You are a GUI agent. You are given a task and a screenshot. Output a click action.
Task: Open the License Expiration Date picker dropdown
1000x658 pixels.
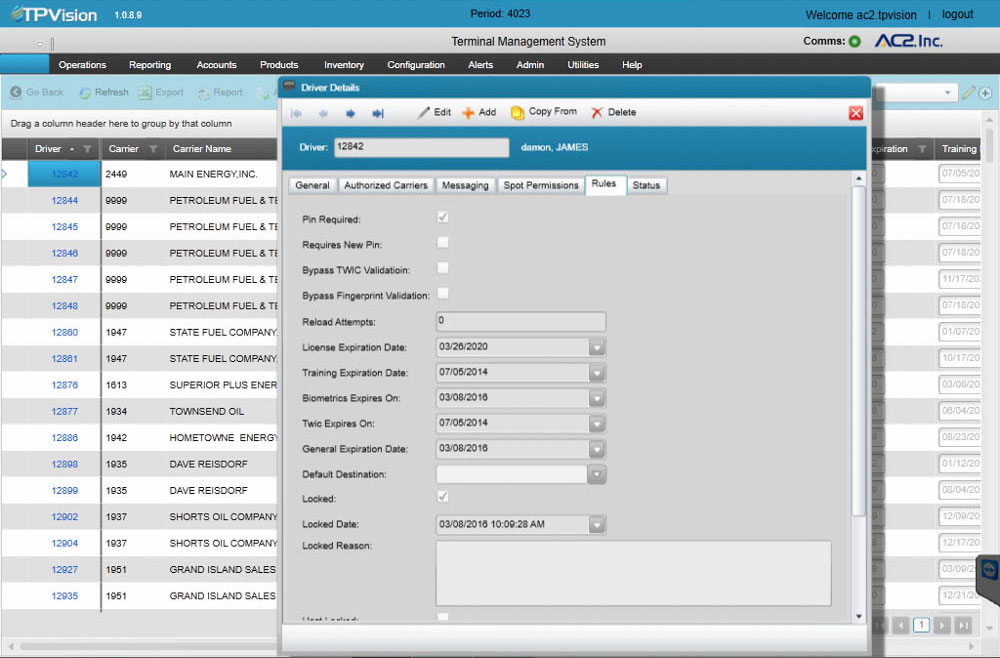pyautogui.click(x=597, y=346)
